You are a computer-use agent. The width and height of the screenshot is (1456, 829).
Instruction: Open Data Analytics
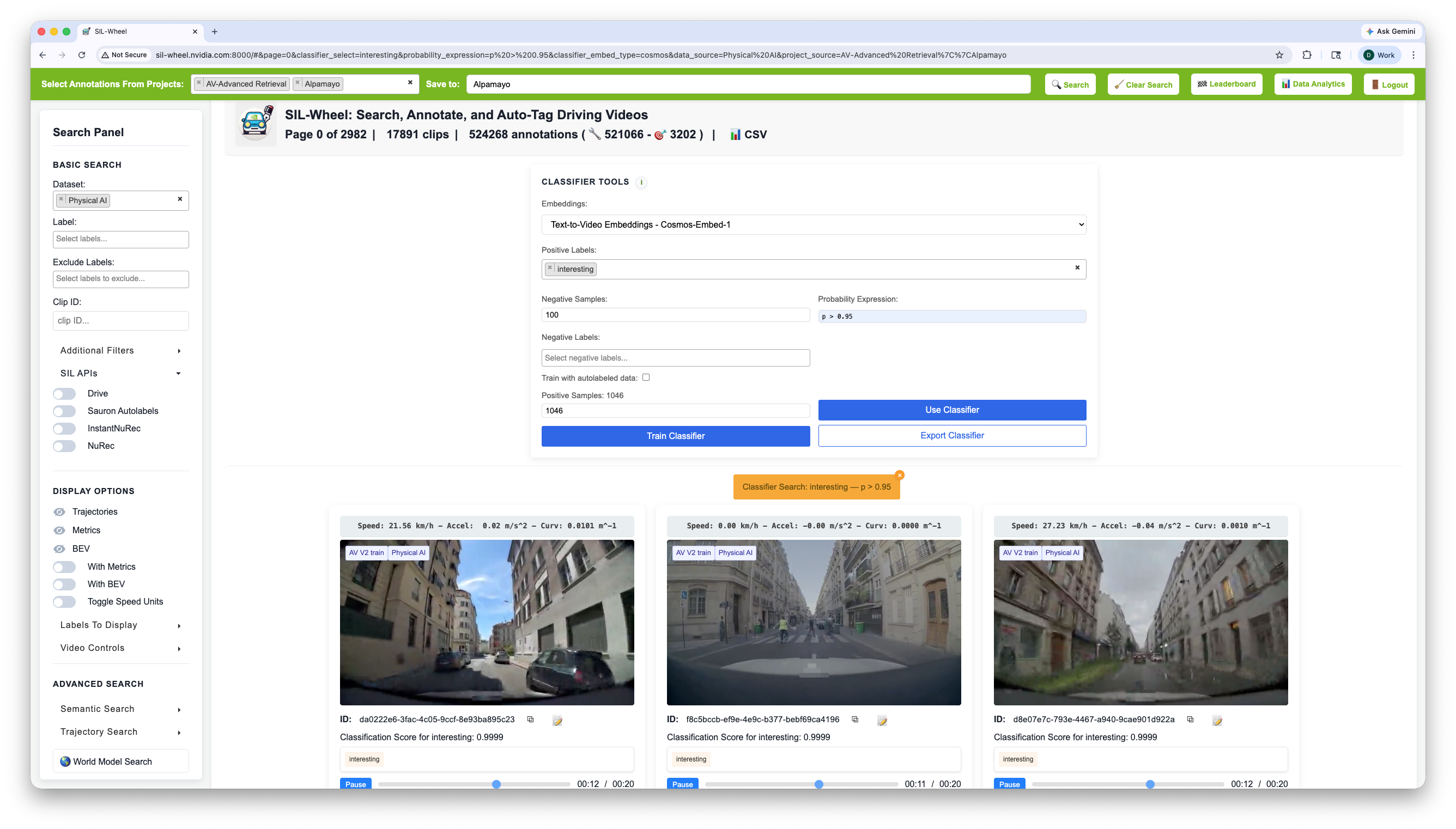(x=1313, y=84)
